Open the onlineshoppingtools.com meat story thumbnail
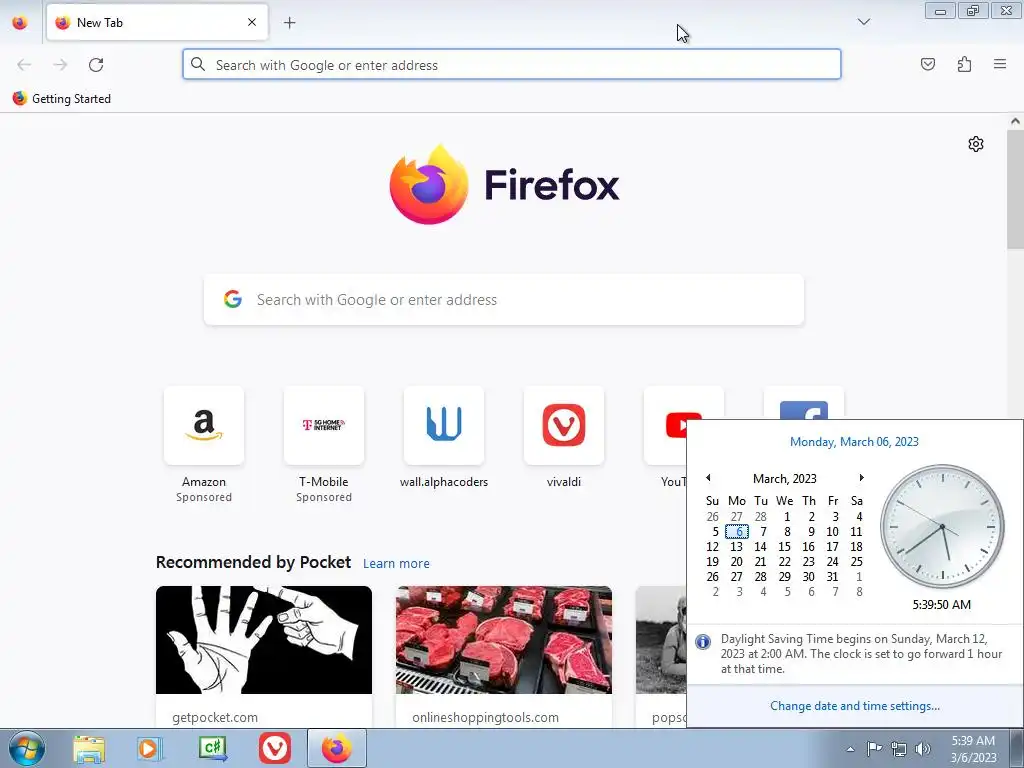This screenshot has width=1024, height=768. click(x=504, y=640)
